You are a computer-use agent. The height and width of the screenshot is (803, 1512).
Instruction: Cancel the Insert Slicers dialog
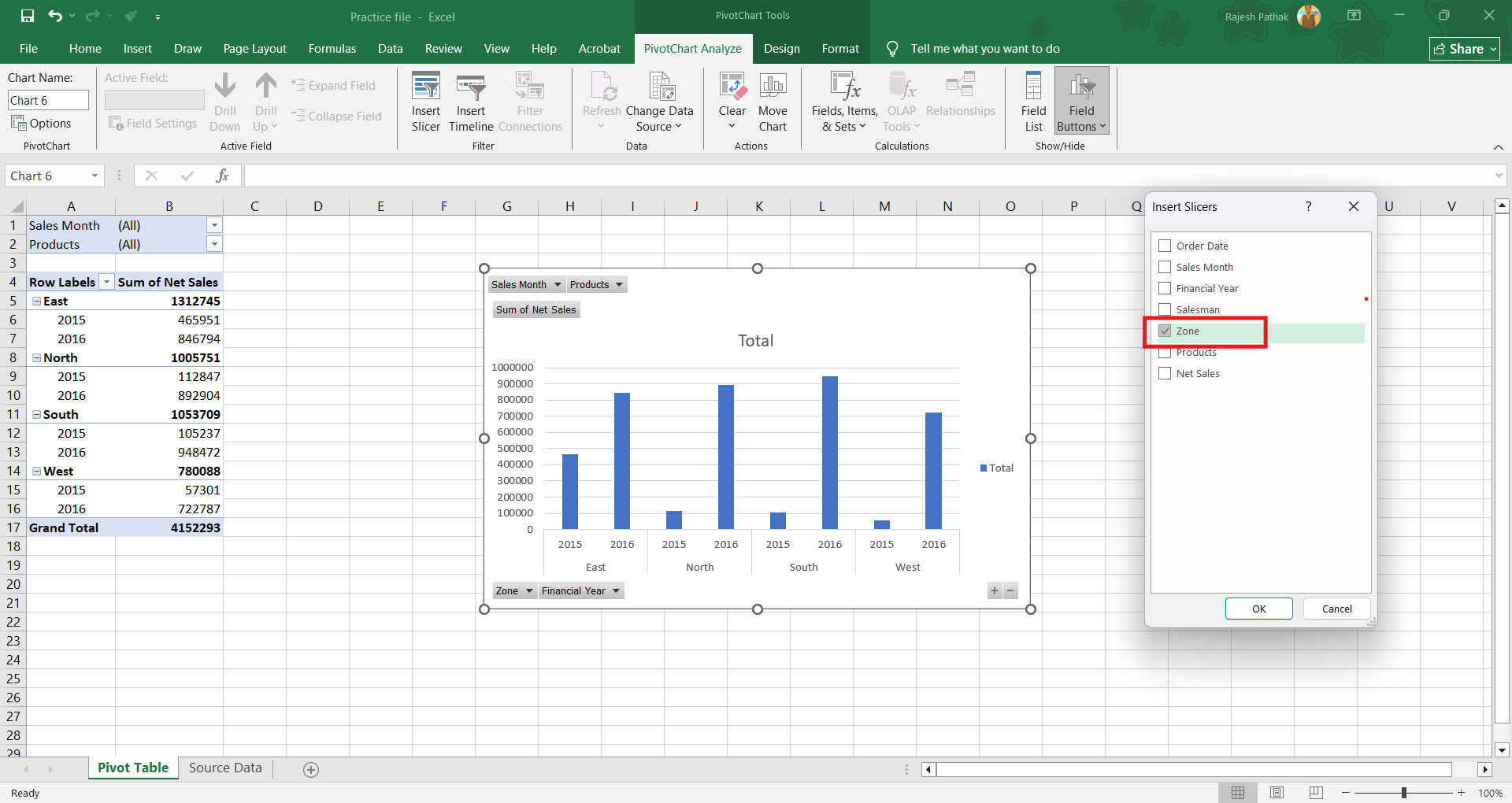(1336, 609)
